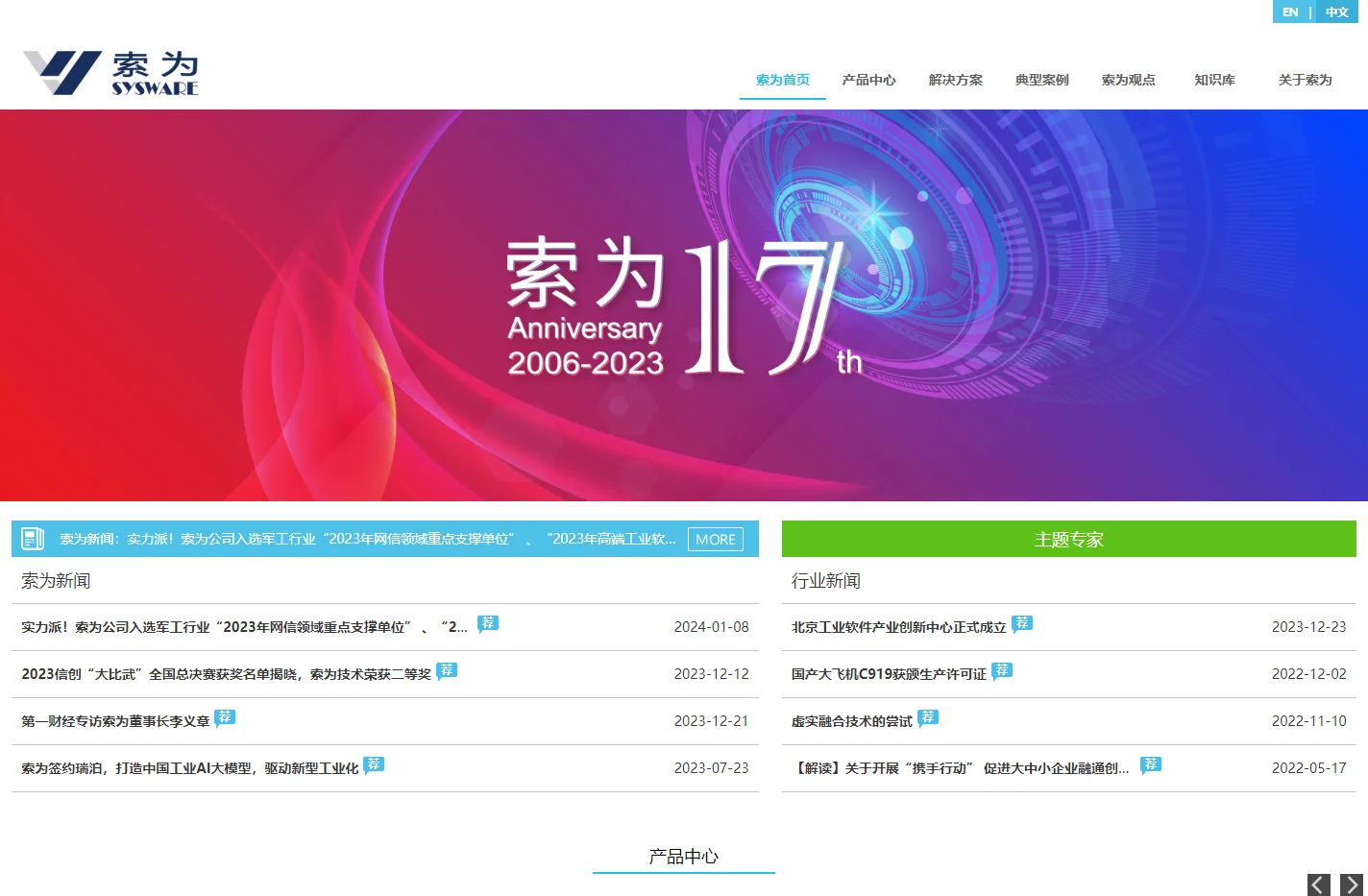
Task: Go to next slide with right arrow
Action: (x=1352, y=884)
